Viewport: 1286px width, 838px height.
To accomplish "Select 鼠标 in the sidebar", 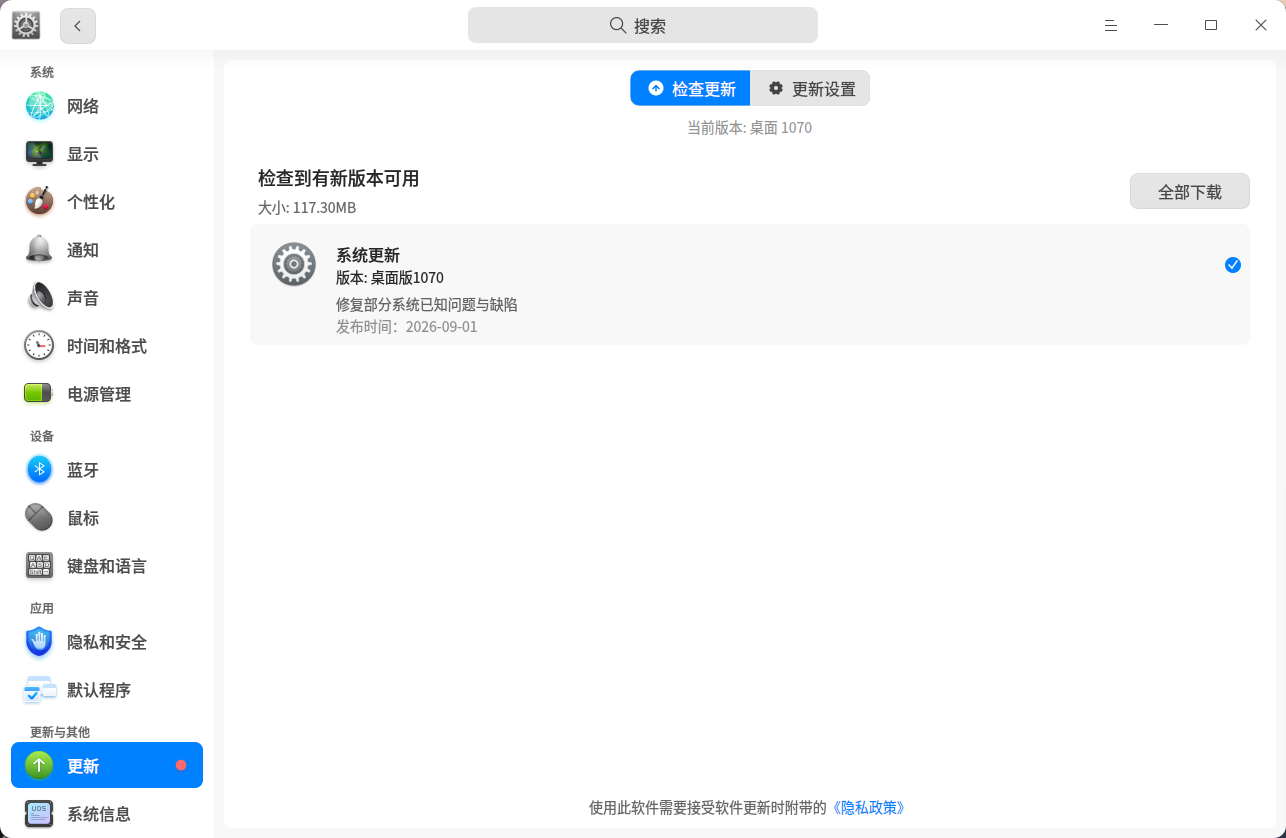I will (107, 518).
